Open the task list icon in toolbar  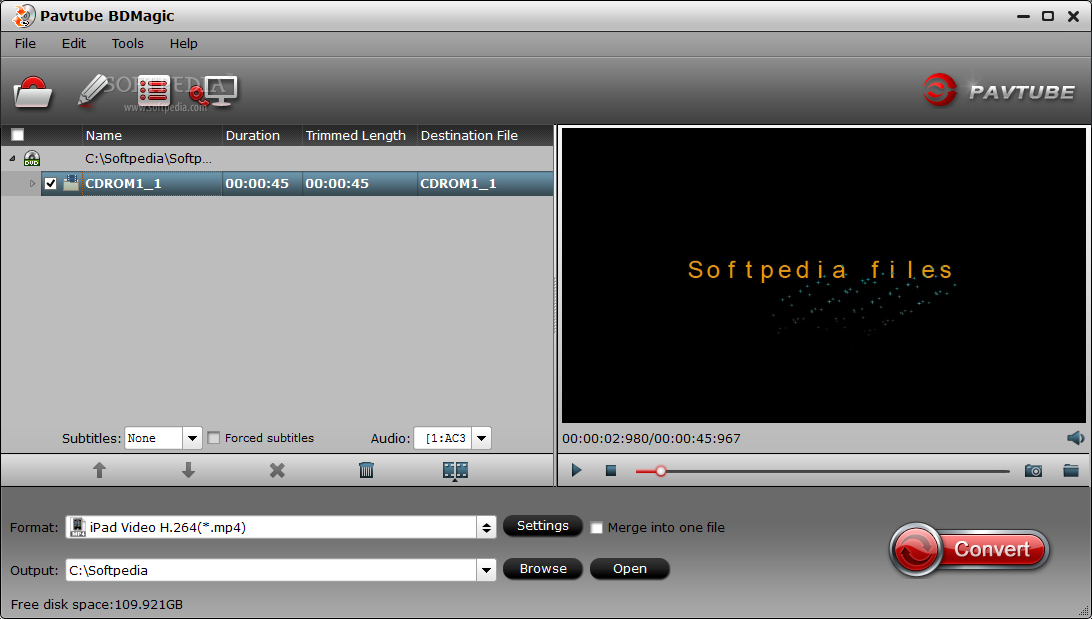(154, 91)
